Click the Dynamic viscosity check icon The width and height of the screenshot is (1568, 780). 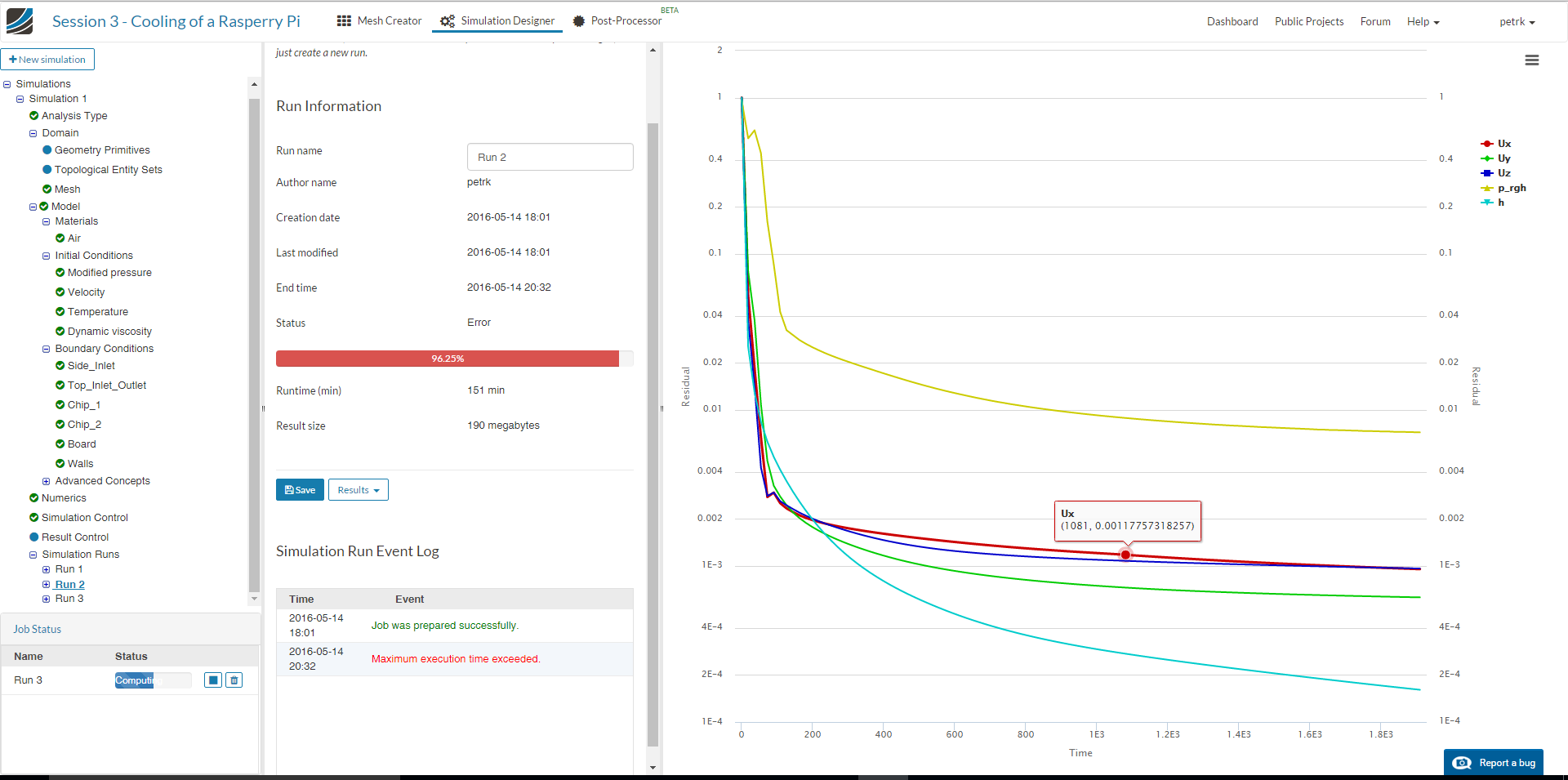coord(60,332)
